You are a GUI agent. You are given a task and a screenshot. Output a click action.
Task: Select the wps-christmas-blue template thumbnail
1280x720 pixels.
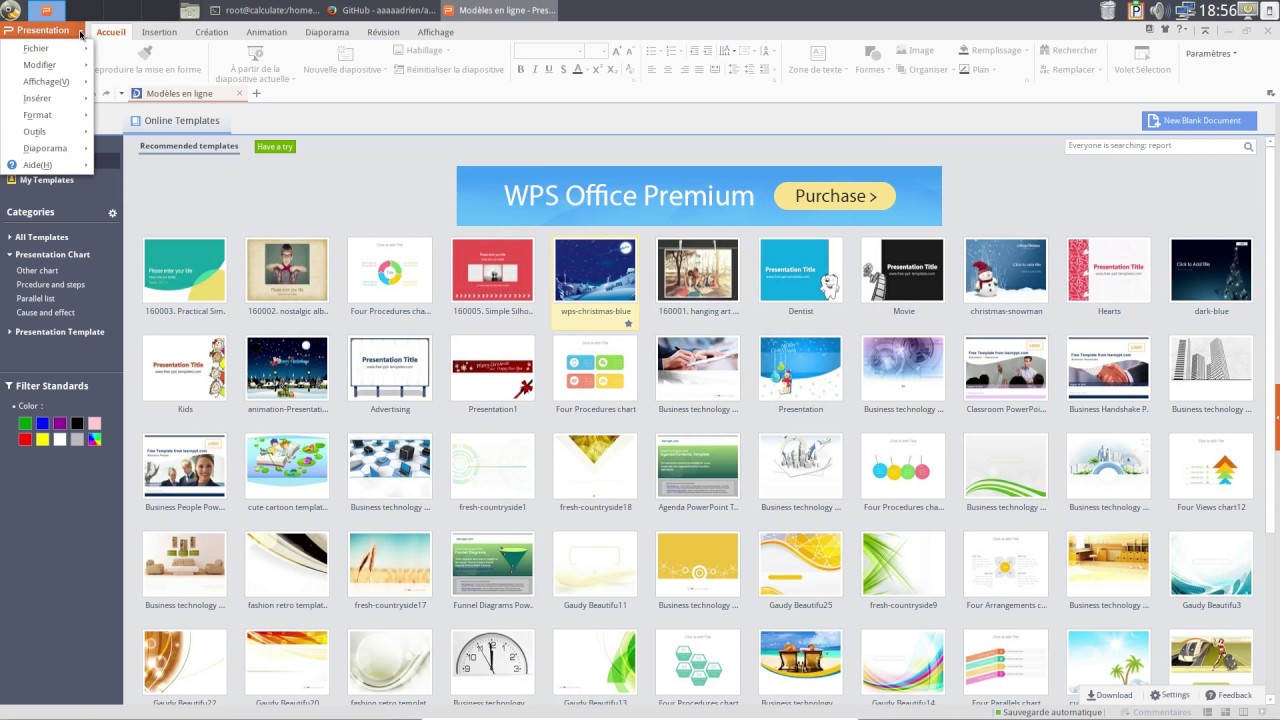point(595,270)
